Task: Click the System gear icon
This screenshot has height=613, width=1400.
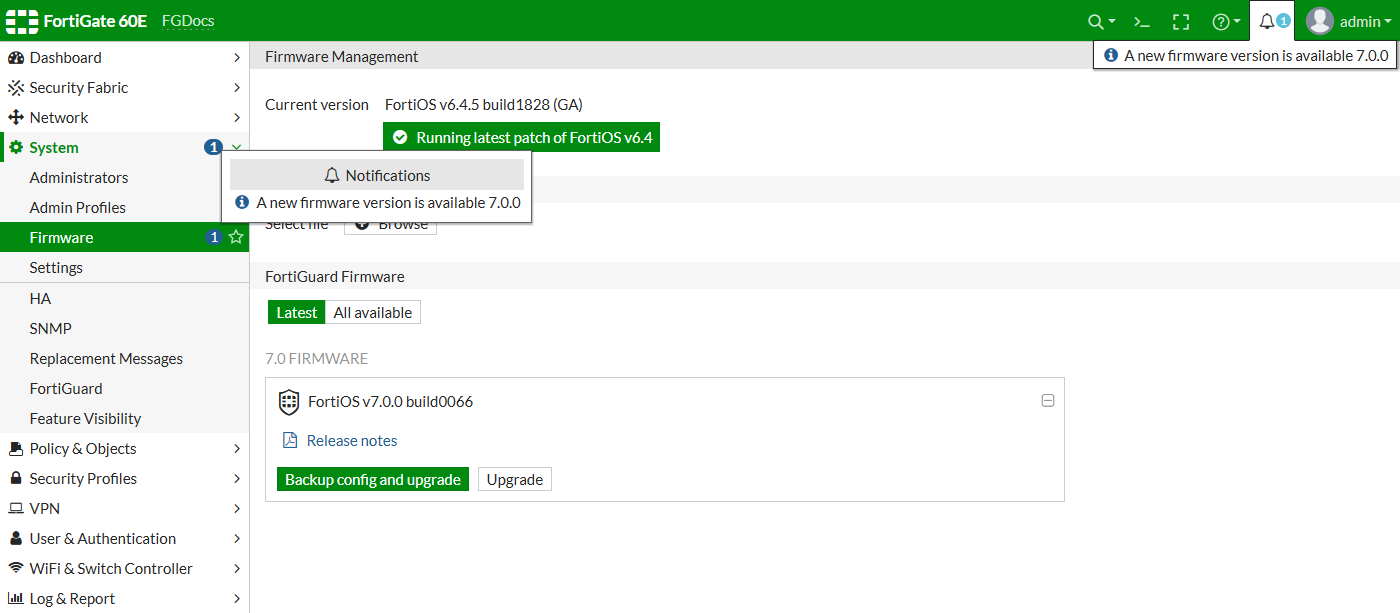Action: point(16,148)
